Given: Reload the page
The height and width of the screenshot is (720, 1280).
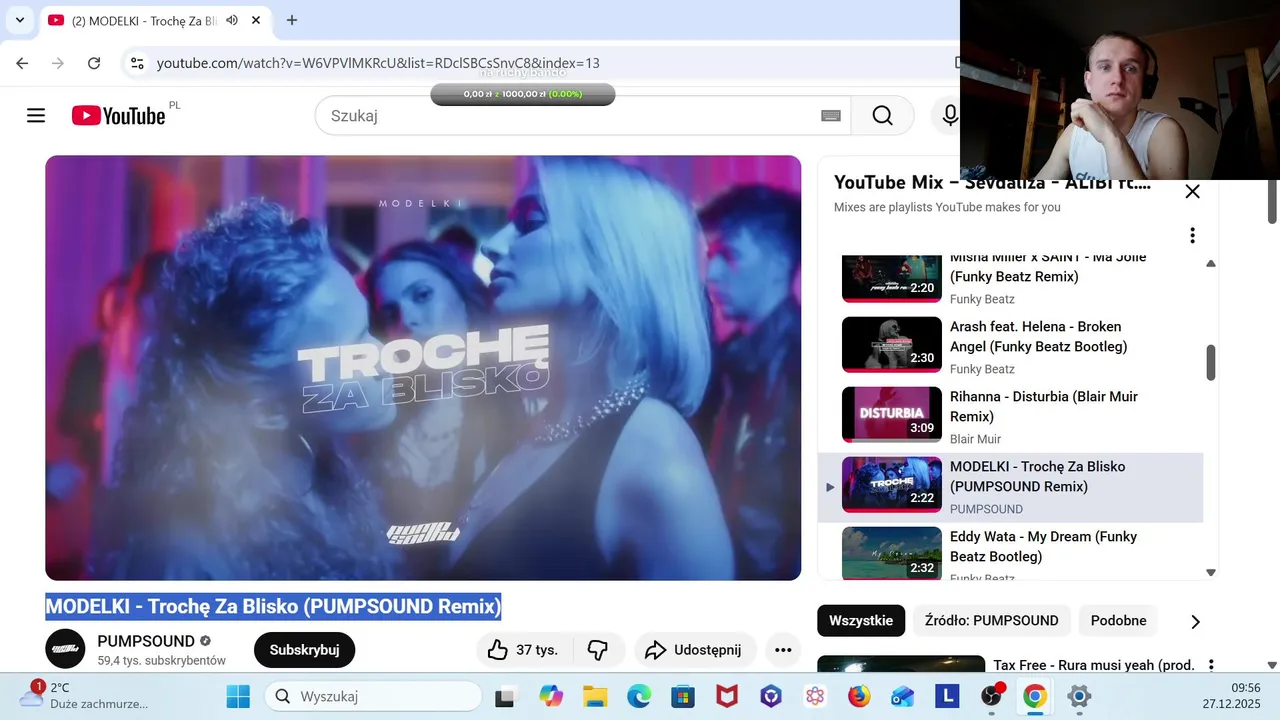Looking at the screenshot, I should 94,63.
